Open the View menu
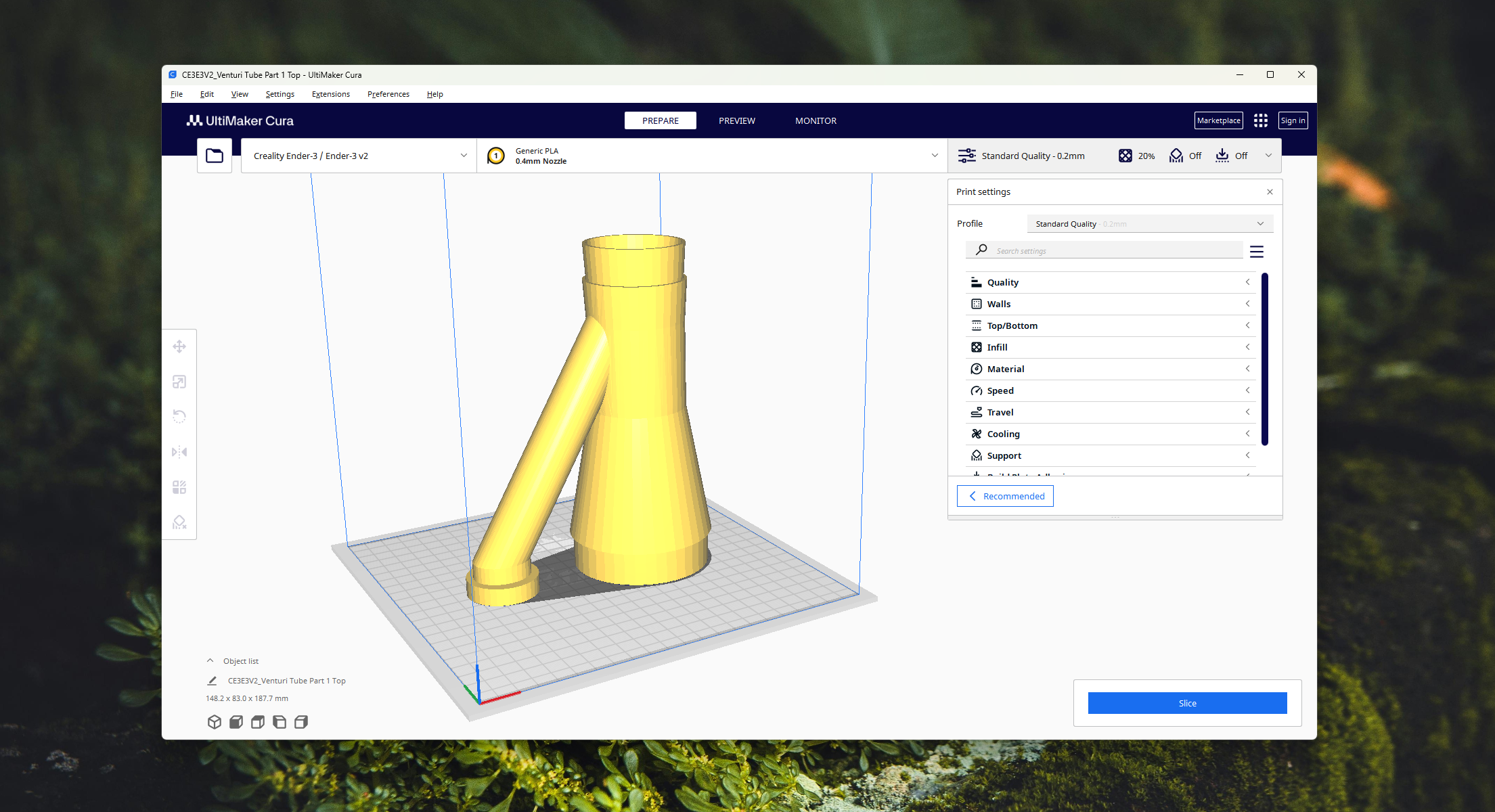Screen dimensions: 1495x812 point(240,94)
